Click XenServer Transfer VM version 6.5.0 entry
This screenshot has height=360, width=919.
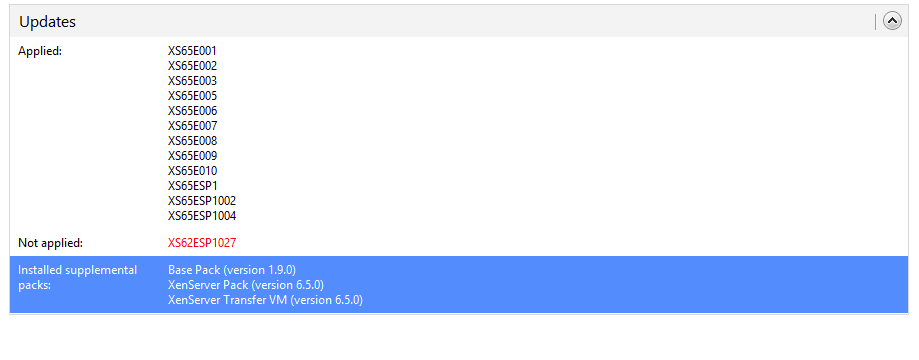pos(266,301)
